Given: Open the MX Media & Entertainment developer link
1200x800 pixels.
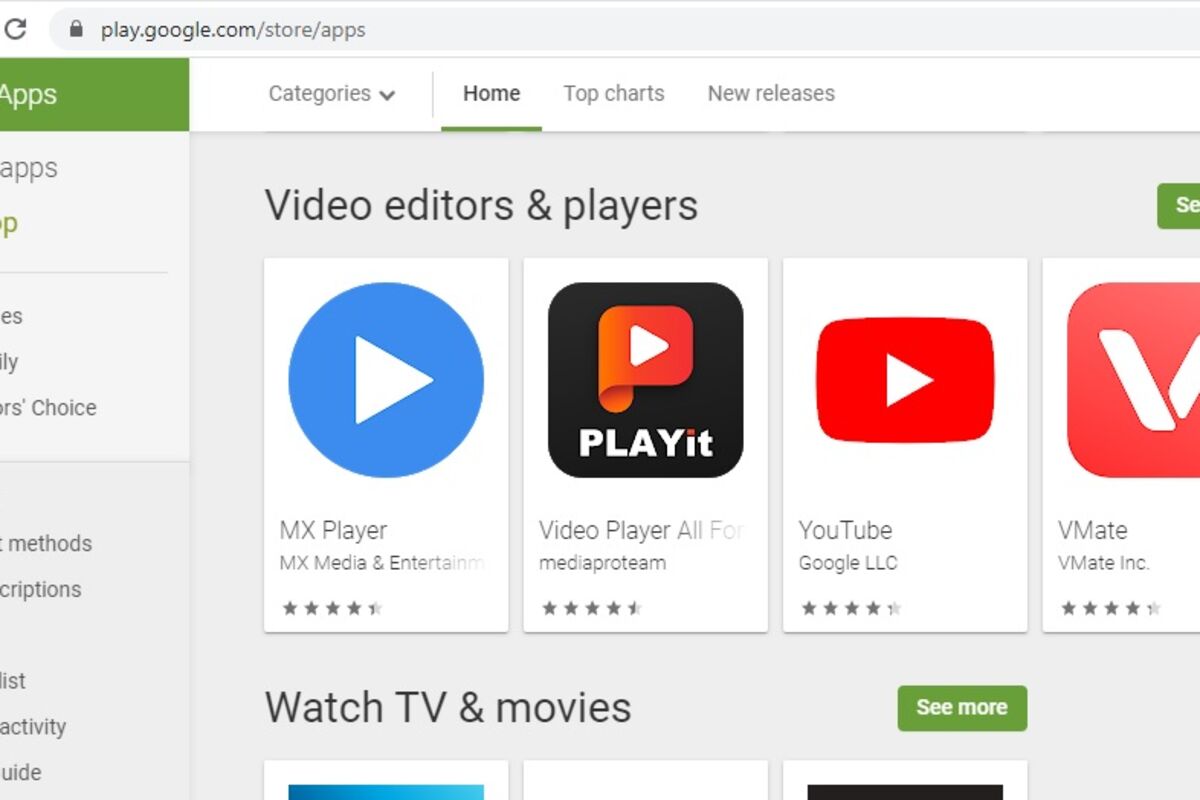Looking at the screenshot, I should [382, 563].
